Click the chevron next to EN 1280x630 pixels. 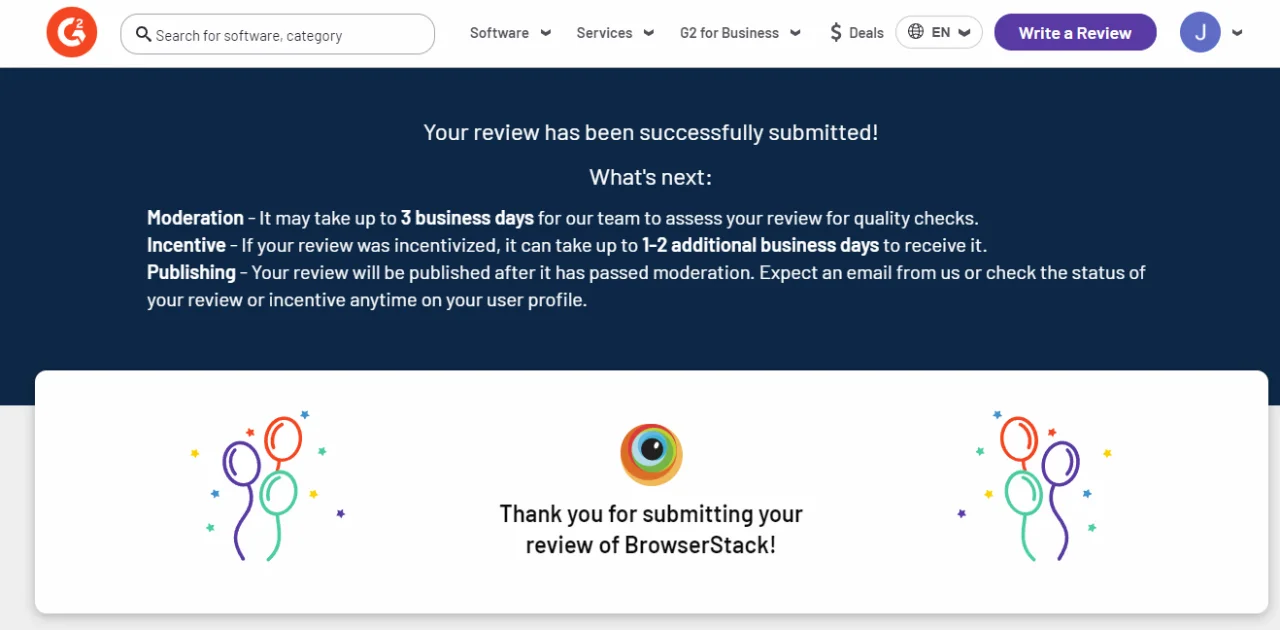pyautogui.click(x=964, y=33)
